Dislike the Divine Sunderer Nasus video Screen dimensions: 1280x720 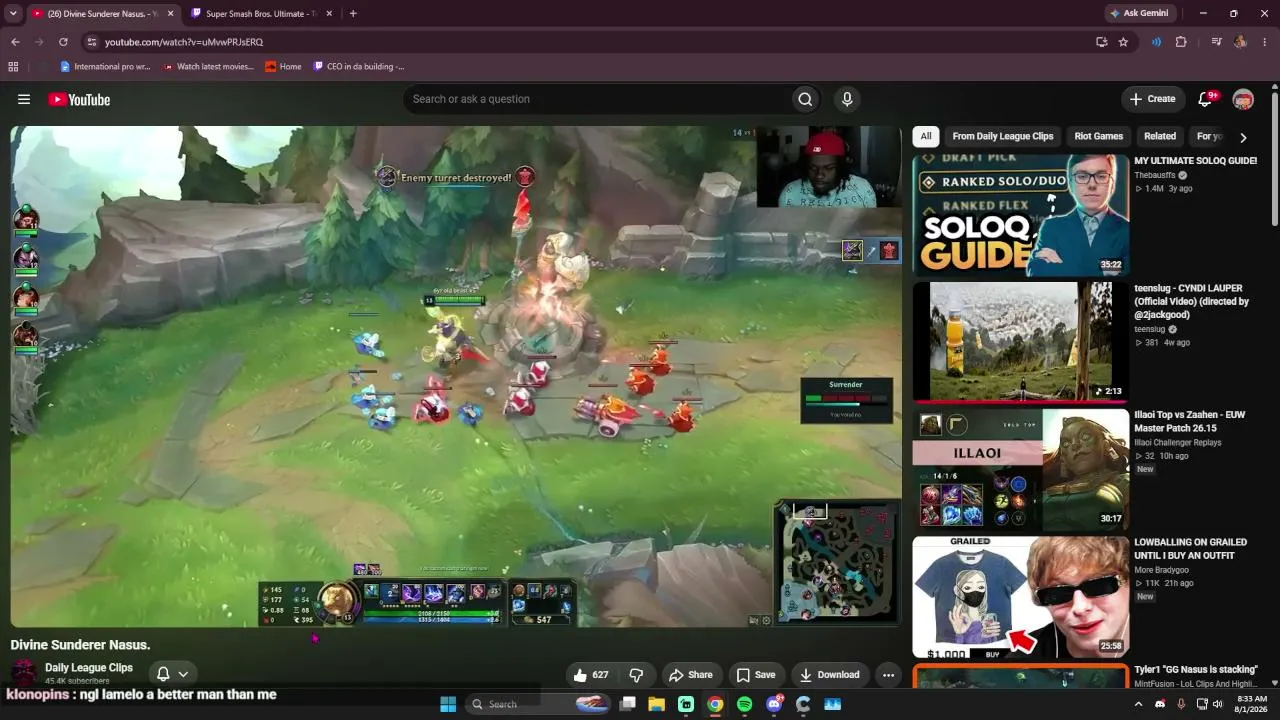pos(636,675)
